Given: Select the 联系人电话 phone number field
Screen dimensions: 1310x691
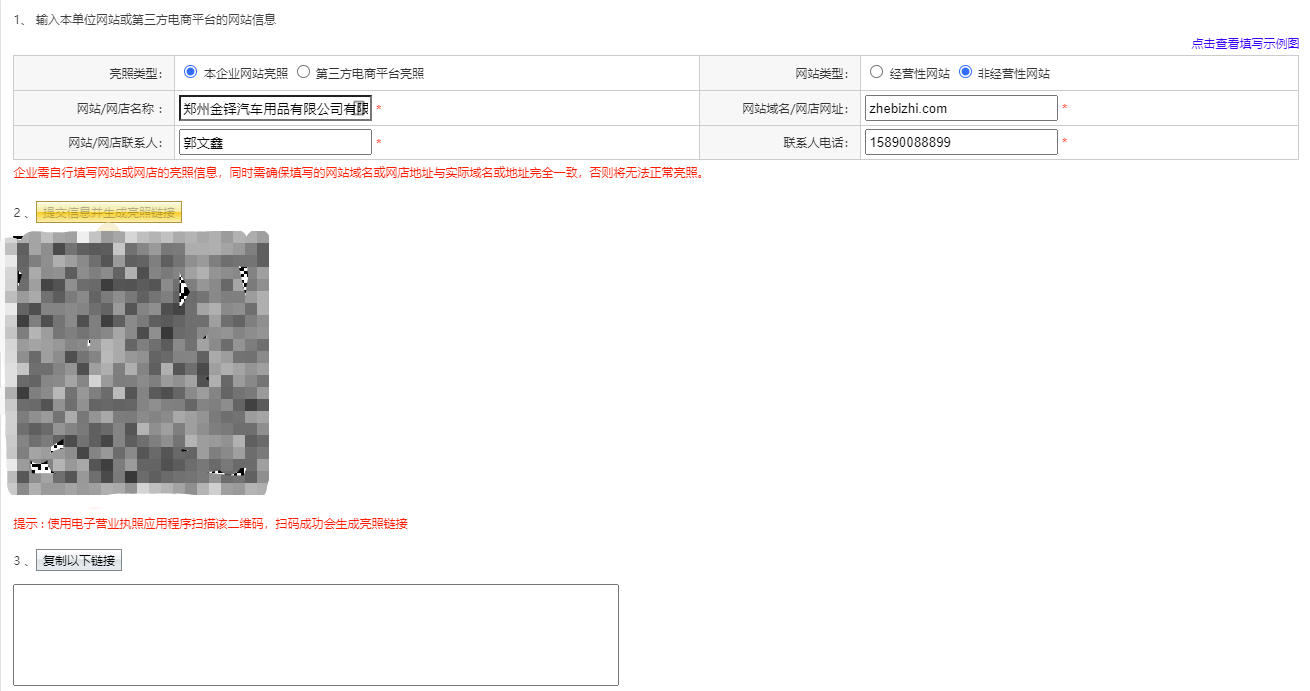Looking at the screenshot, I should pos(961,141).
